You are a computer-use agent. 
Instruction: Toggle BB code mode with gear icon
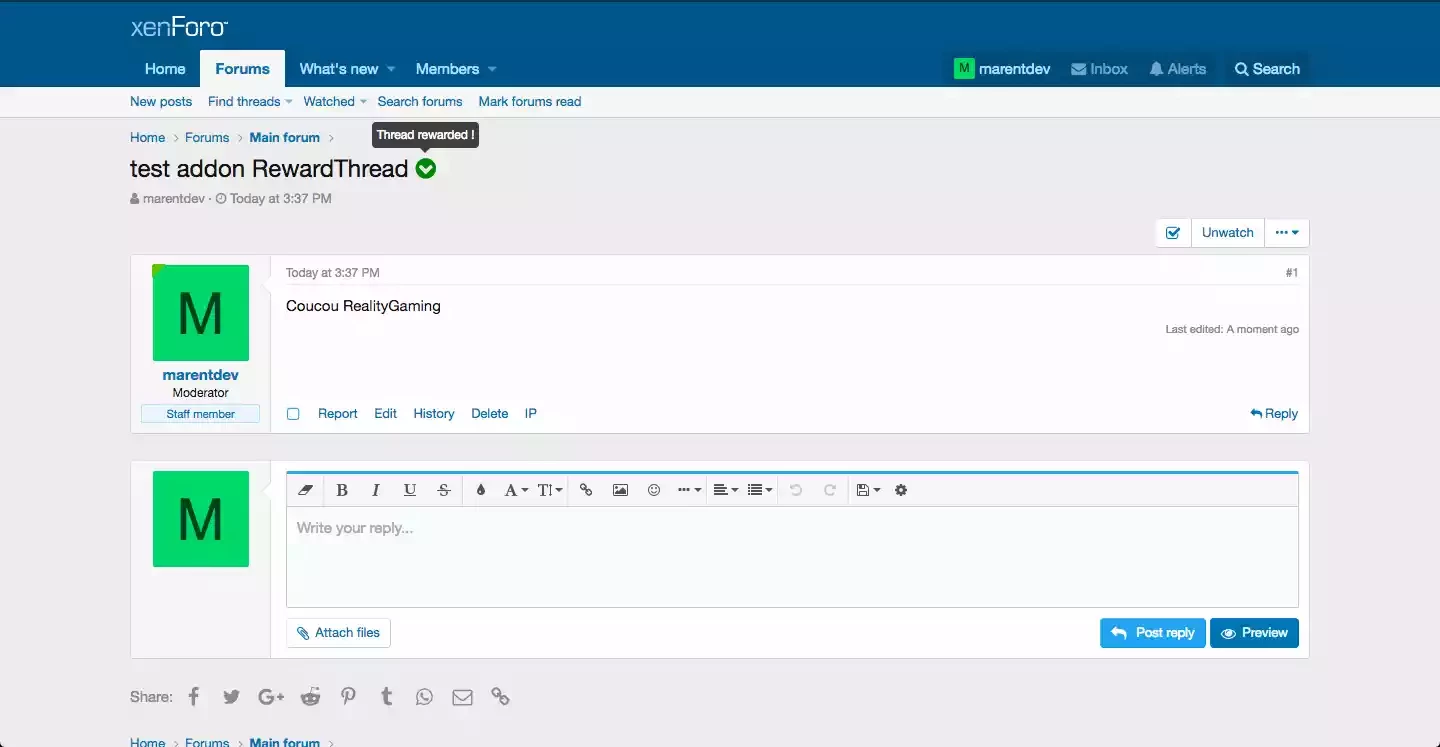pos(901,490)
